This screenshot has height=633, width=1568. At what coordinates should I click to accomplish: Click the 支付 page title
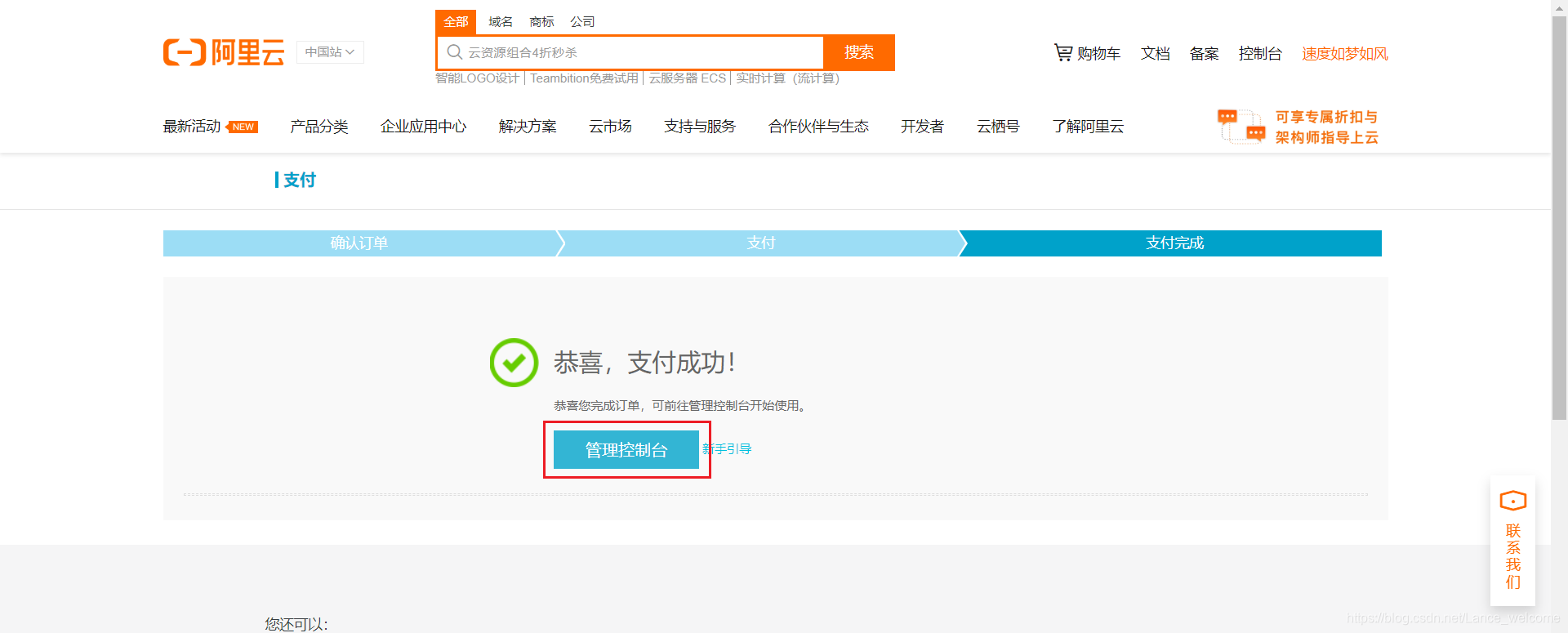coord(300,180)
